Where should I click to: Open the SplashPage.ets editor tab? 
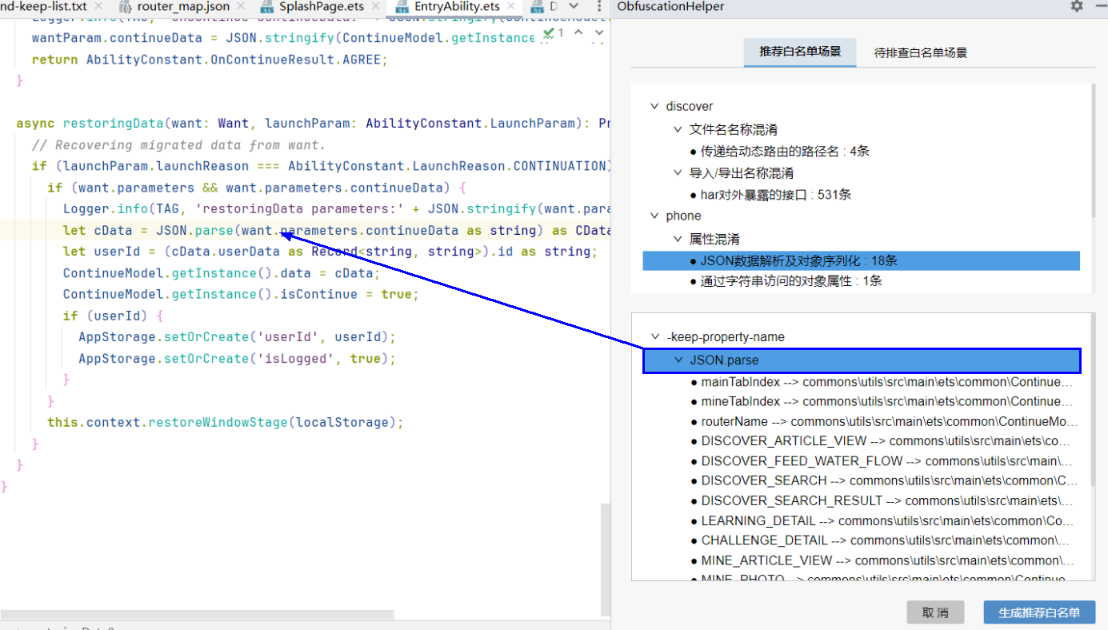(321, 7)
